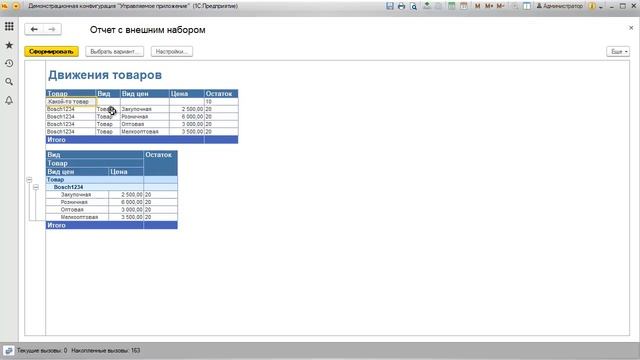Open the Еще dropdown menu
Image resolution: width=640 pixels, height=360 pixels.
pyautogui.click(x=618, y=51)
